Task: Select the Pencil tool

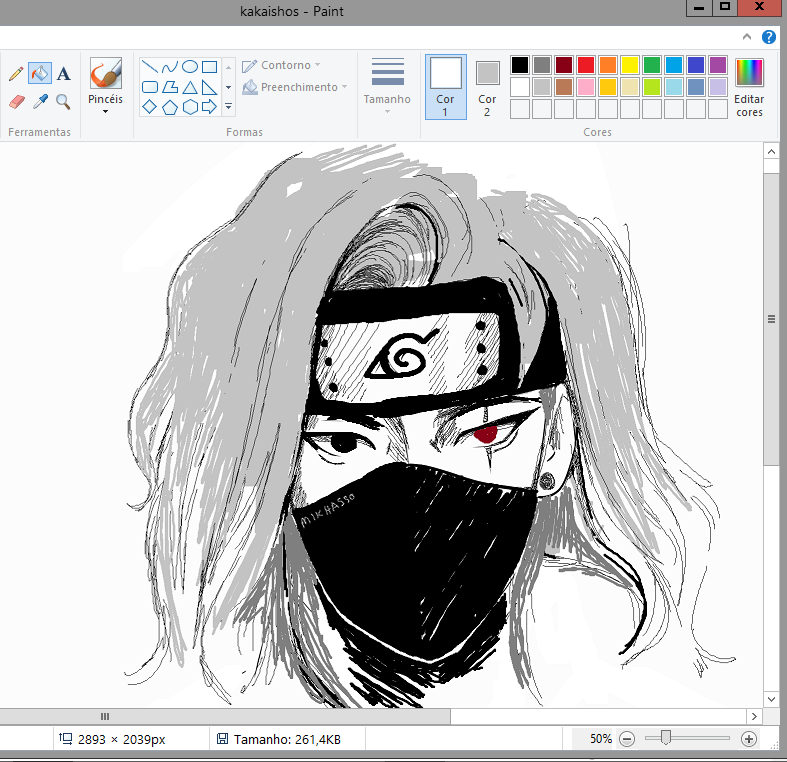Action: (16, 74)
